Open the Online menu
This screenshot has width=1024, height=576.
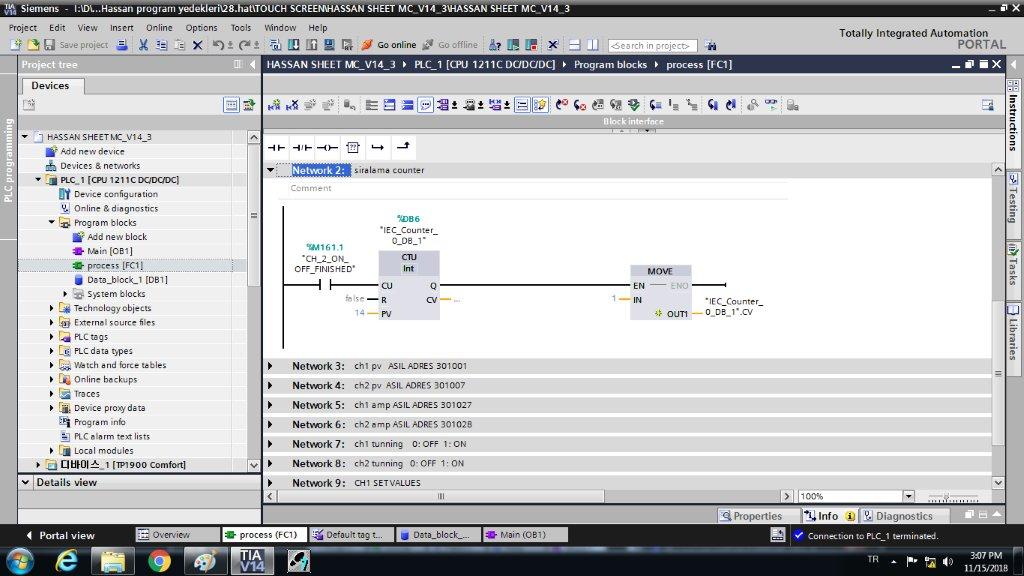[x=159, y=27]
